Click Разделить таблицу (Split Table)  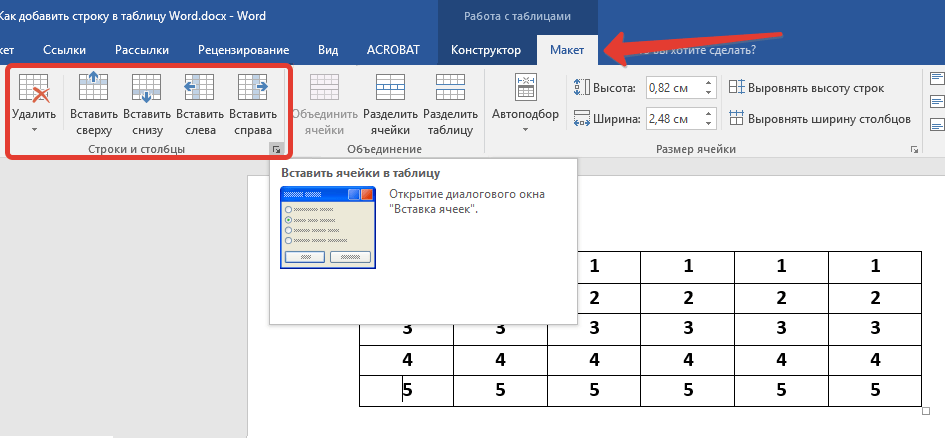tap(448, 105)
